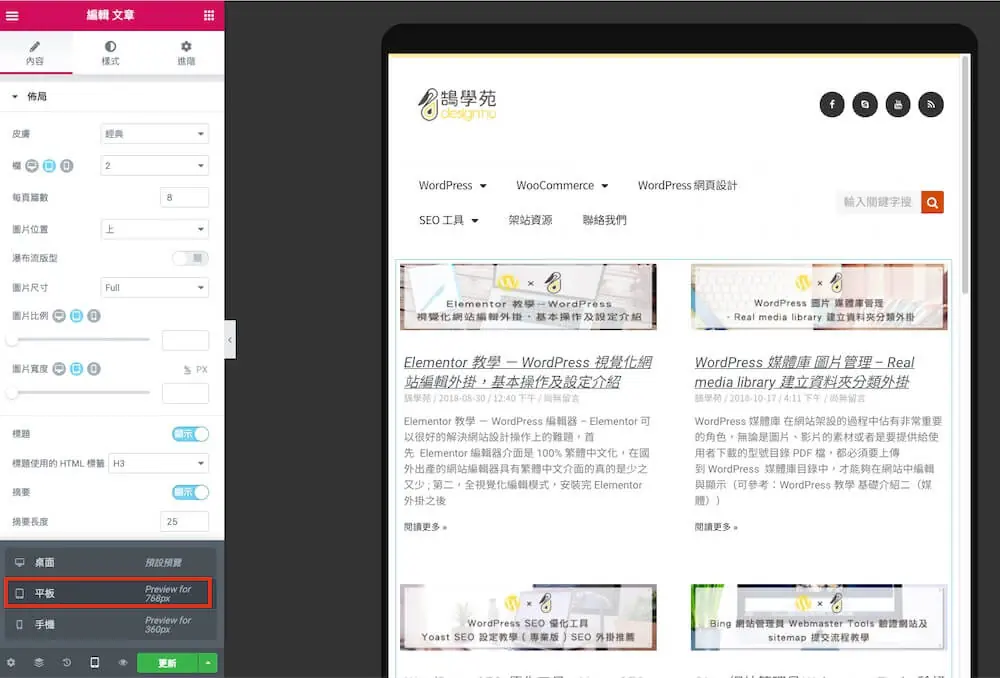Screen dimensions: 1000x678
Task: Click the orange search button
Action: [932, 202]
